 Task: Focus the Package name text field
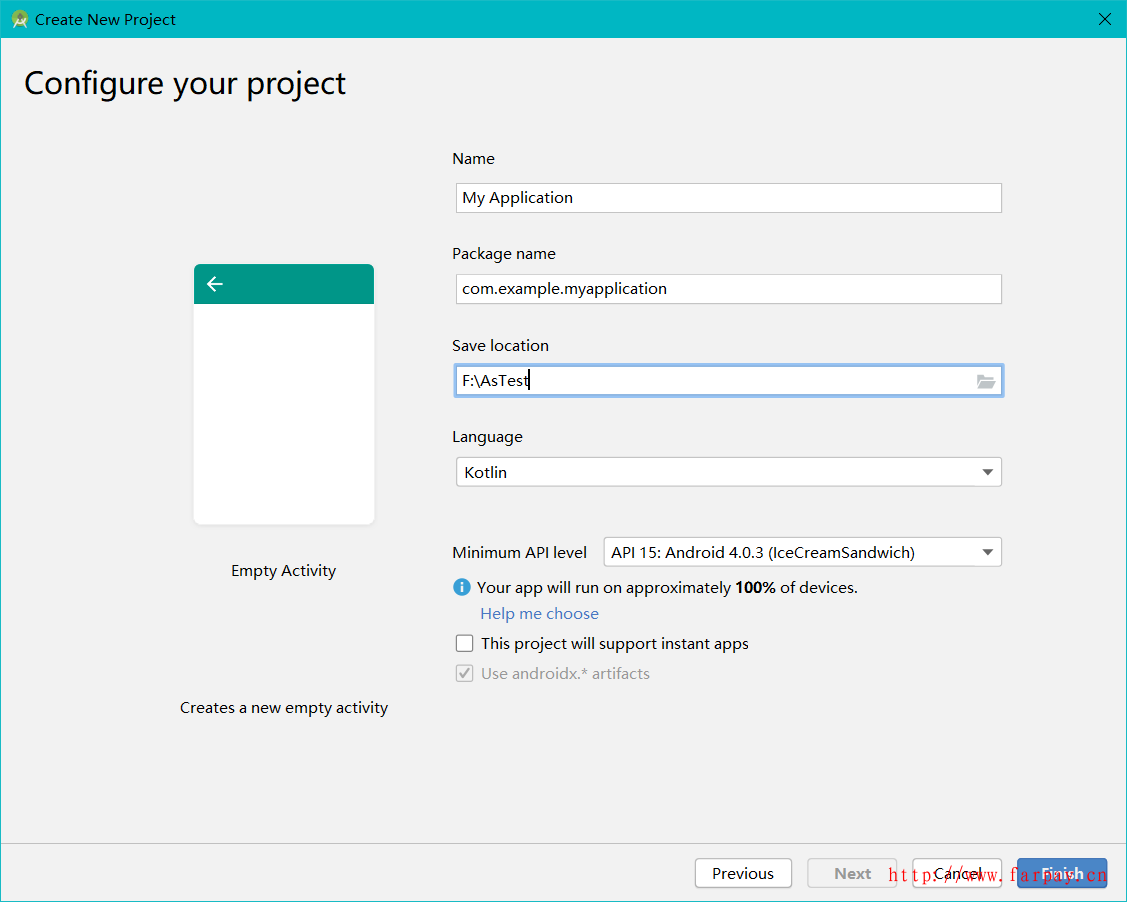(x=728, y=289)
